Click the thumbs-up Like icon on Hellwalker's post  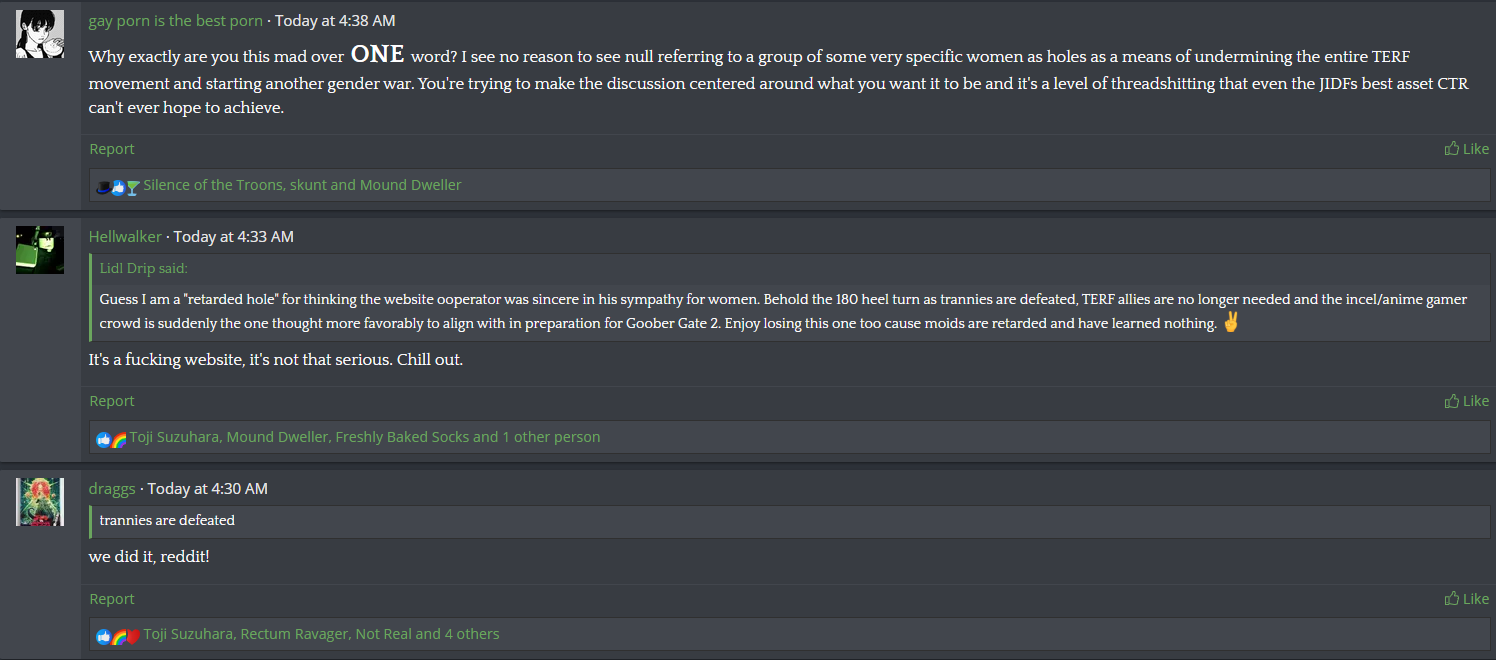coord(1452,401)
